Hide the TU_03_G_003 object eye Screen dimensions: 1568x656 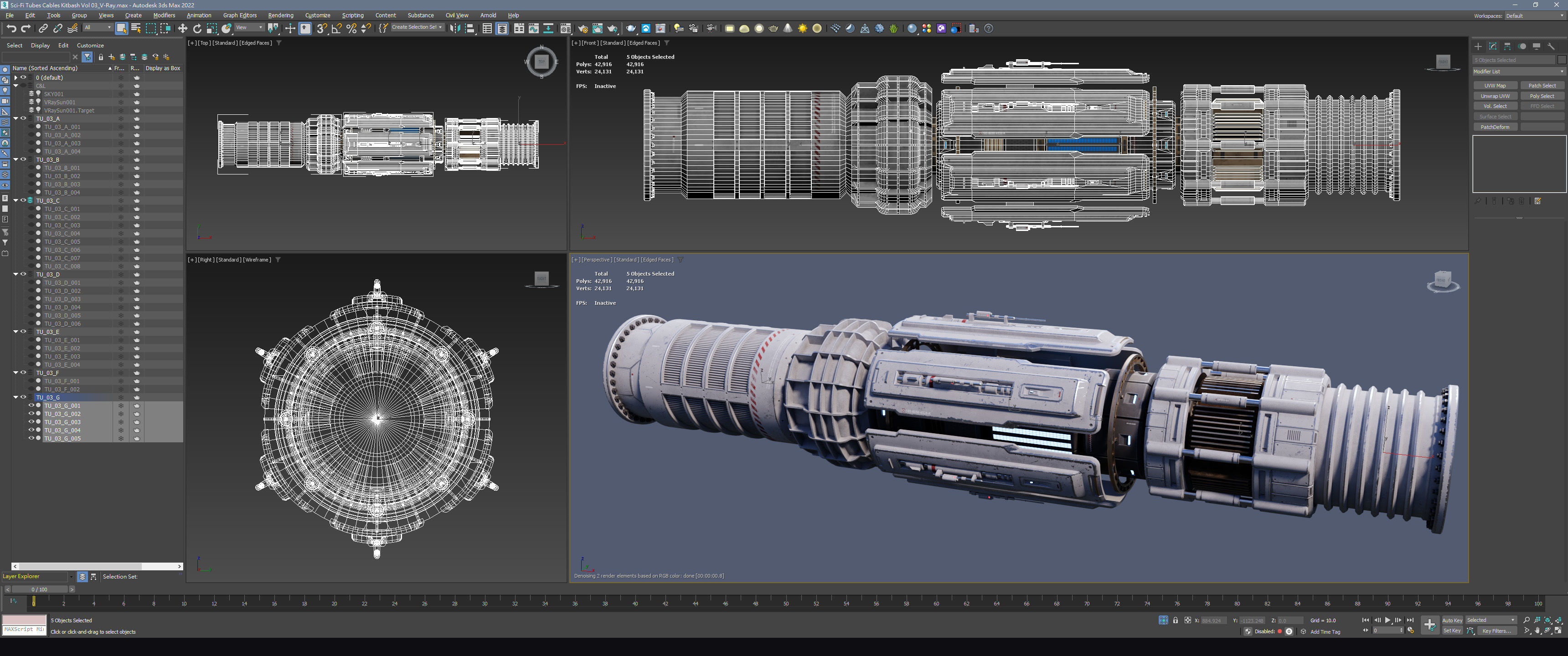[x=31, y=422]
